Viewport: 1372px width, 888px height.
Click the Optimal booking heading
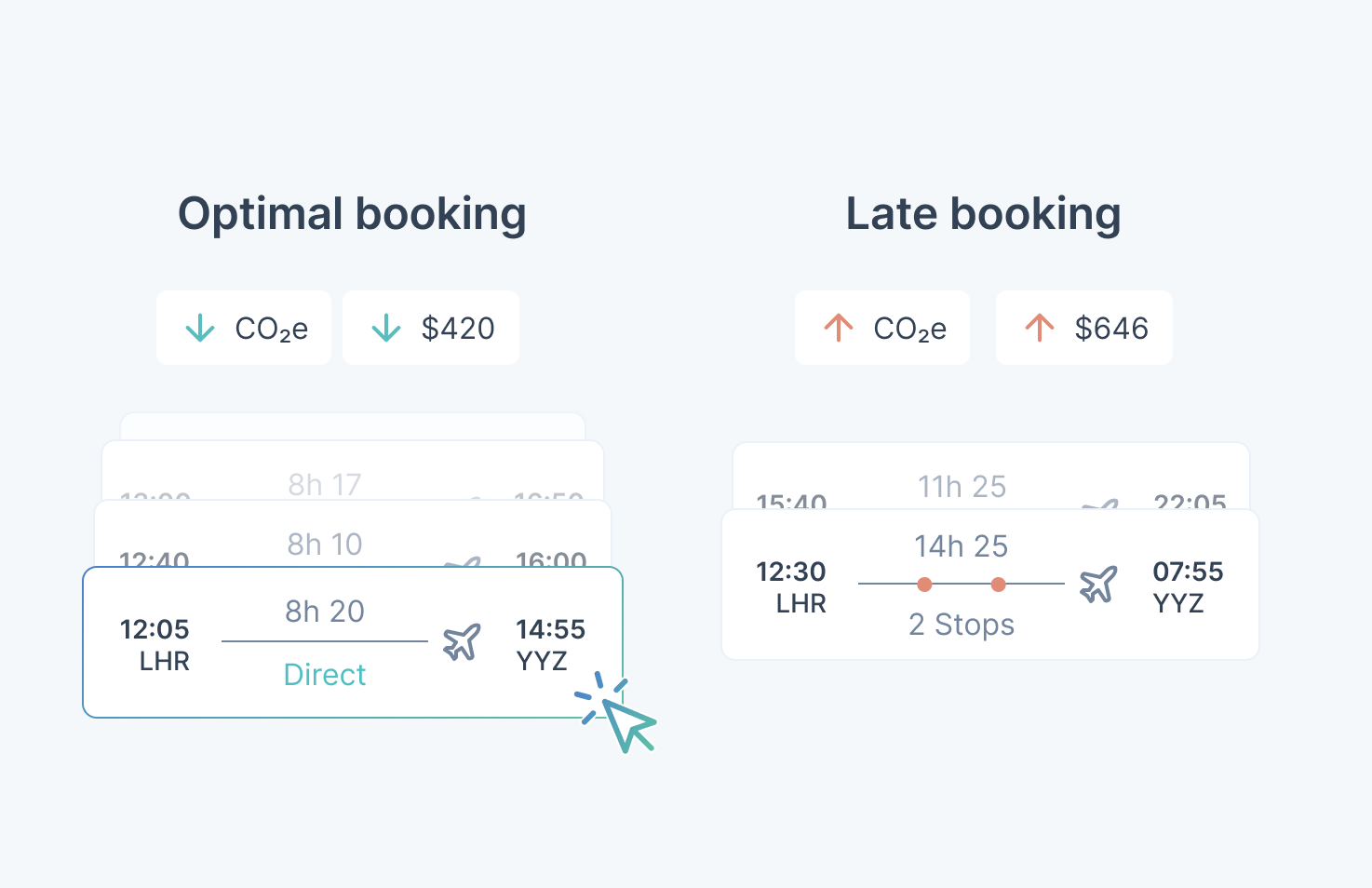352,214
